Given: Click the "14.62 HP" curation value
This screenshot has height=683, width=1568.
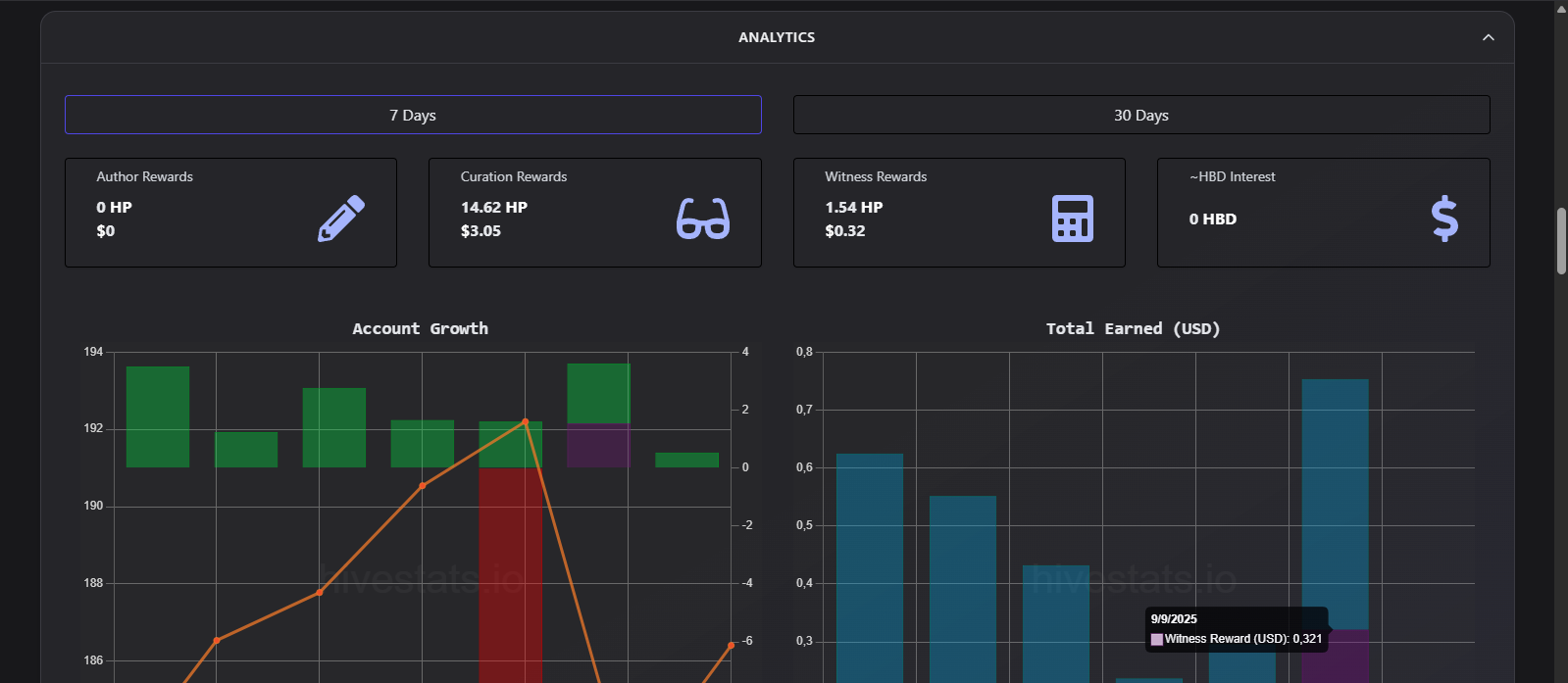Looking at the screenshot, I should [494, 207].
